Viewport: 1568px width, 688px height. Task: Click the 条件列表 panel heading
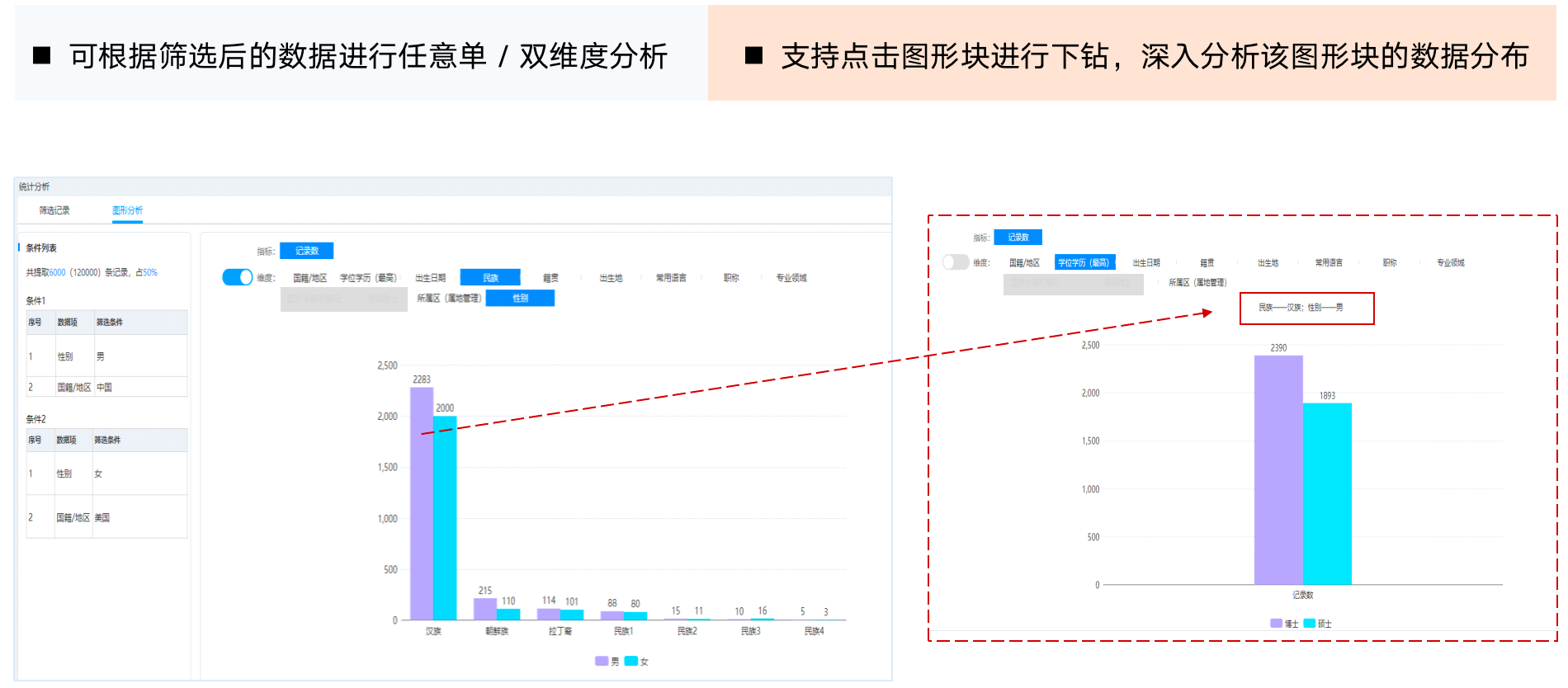coord(41,247)
